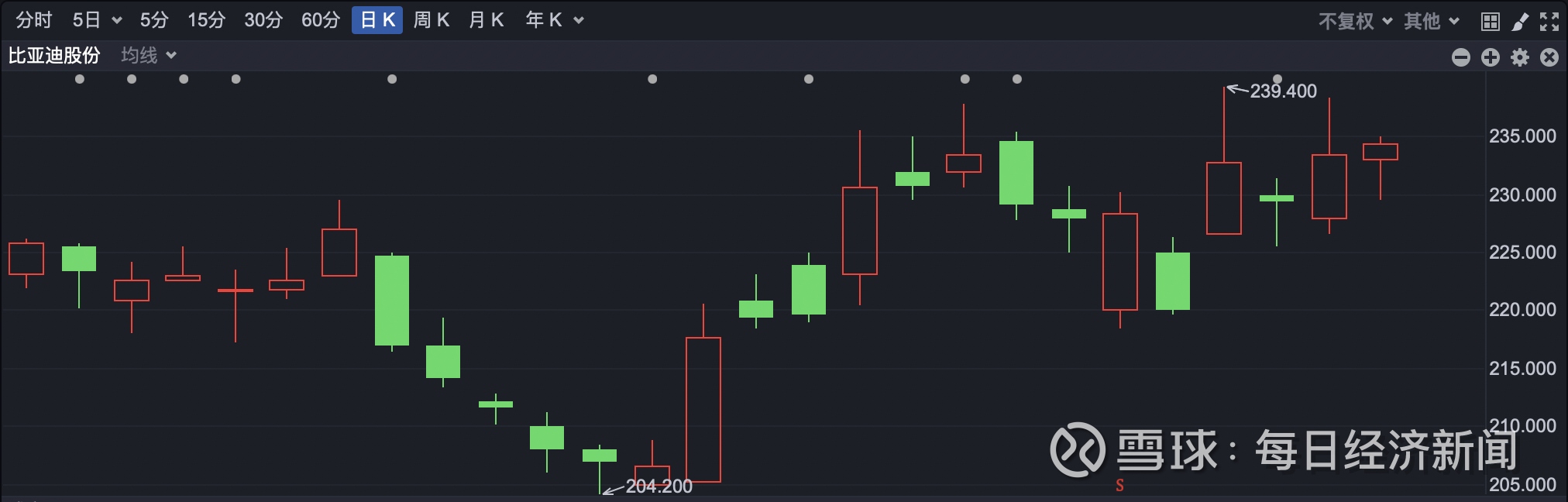Remove the 比亚迪股份 chart panel
1568x502 pixels.
click(1549, 57)
